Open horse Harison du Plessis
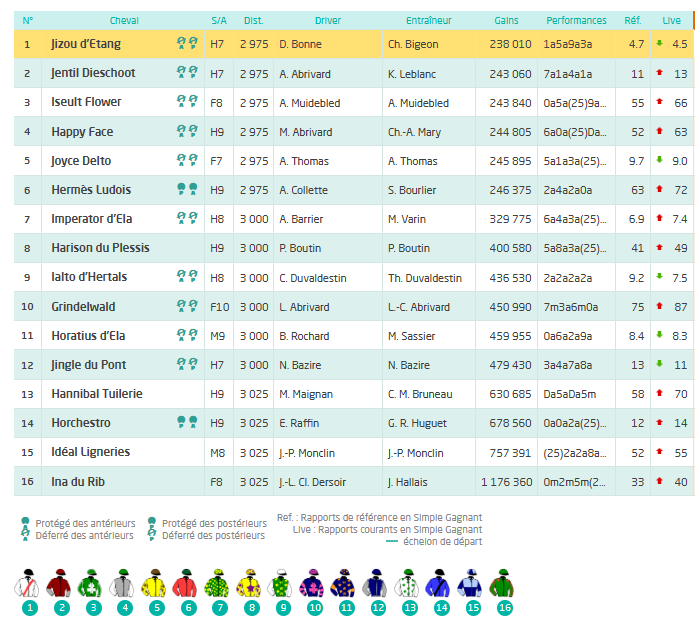The image size is (695, 644). click(x=104, y=248)
